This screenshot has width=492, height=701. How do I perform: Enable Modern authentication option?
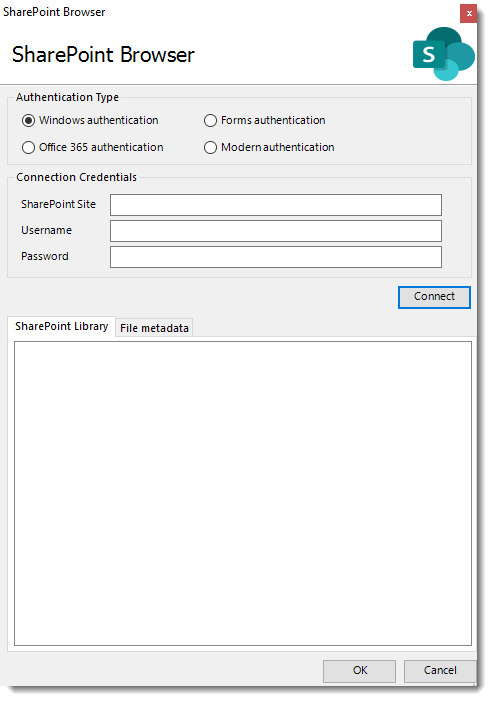(210, 148)
